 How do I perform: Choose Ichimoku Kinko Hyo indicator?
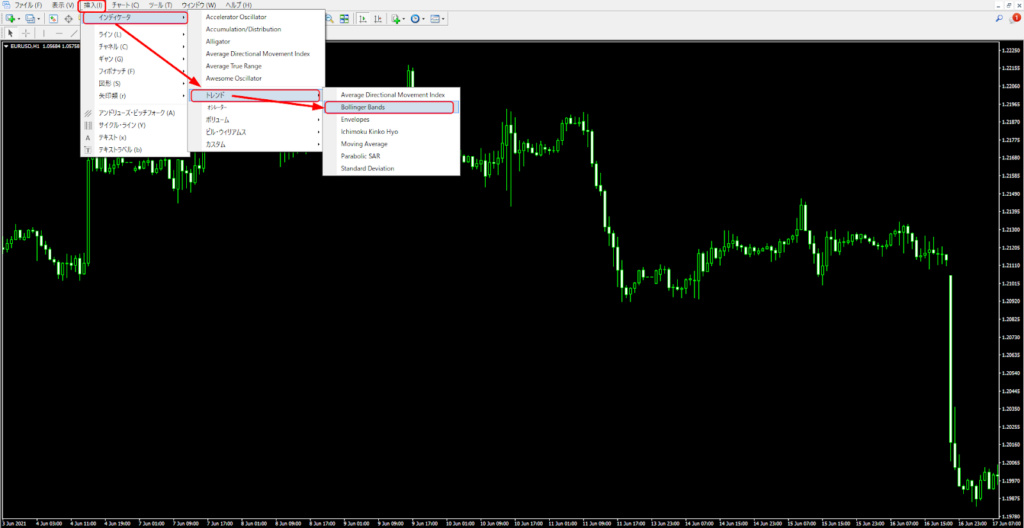point(369,131)
